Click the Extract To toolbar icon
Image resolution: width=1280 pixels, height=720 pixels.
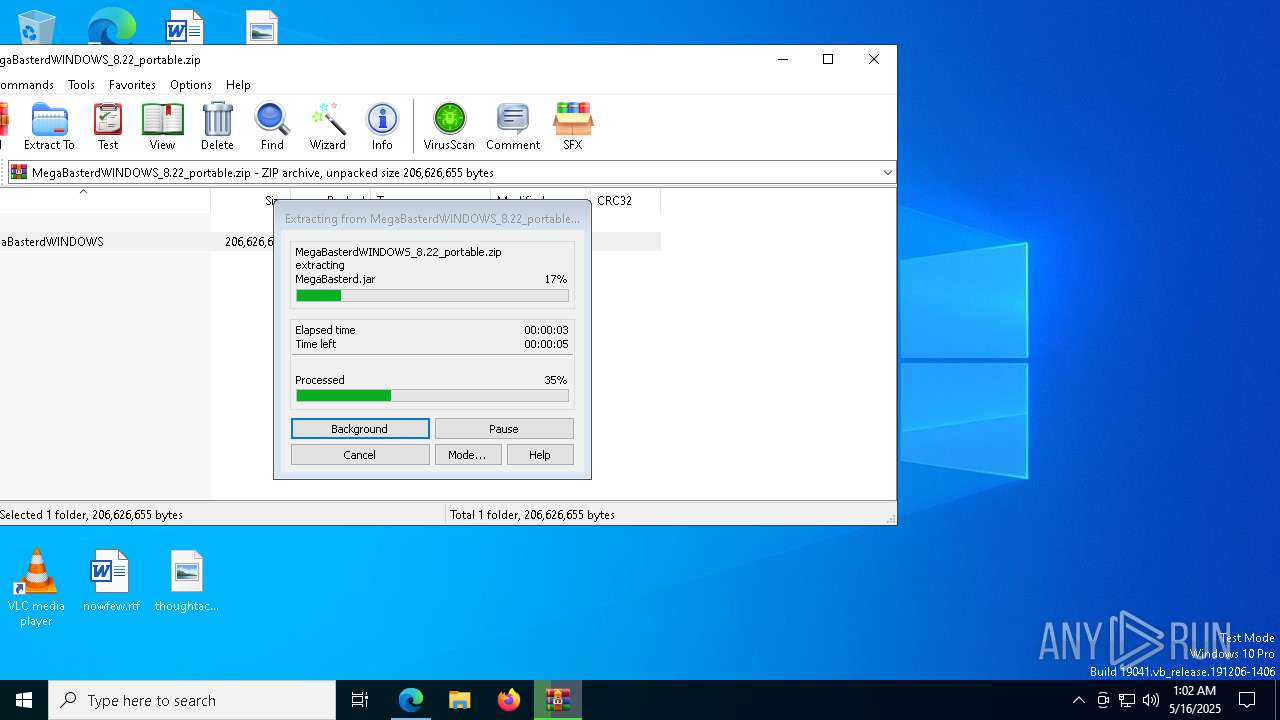49,126
